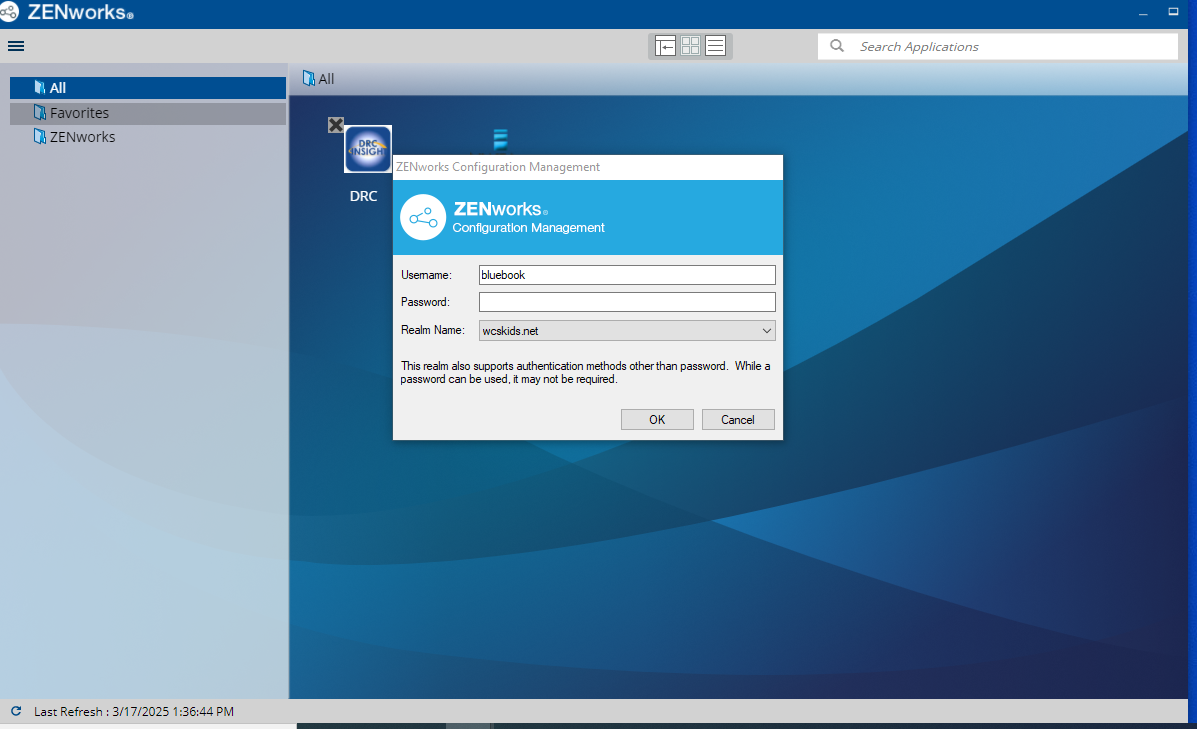Cancel the ZENworks login dialog
The image size is (1197, 729).
(737, 420)
